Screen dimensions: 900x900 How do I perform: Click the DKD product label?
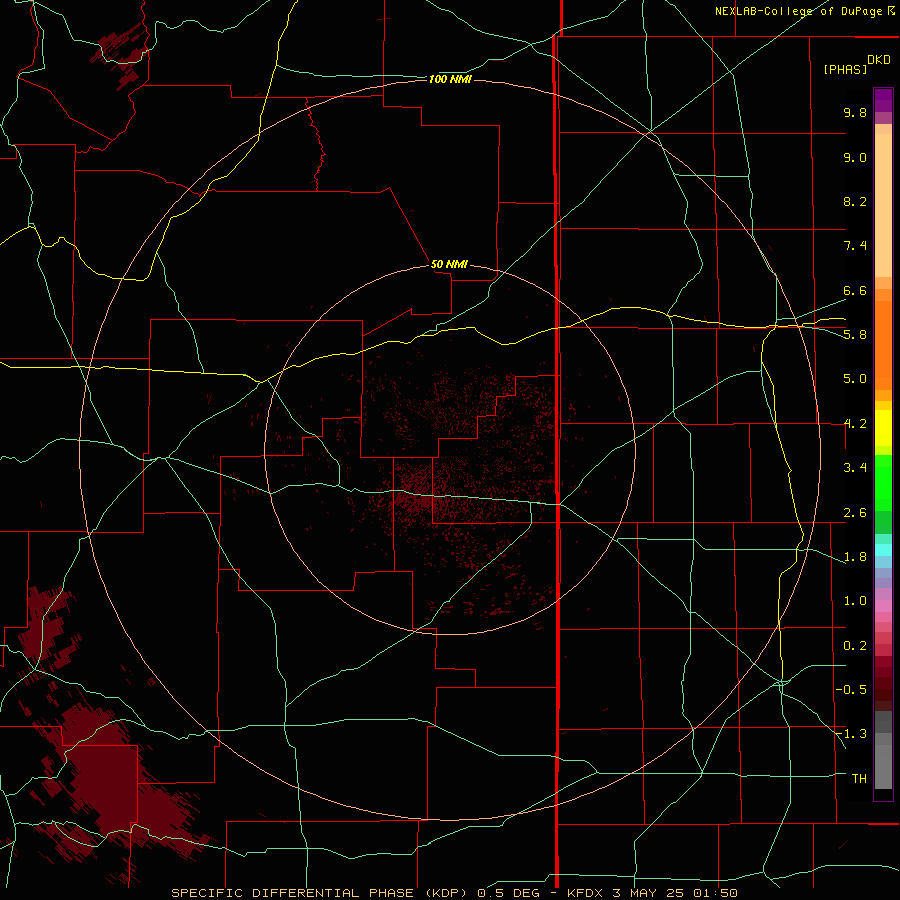878,60
